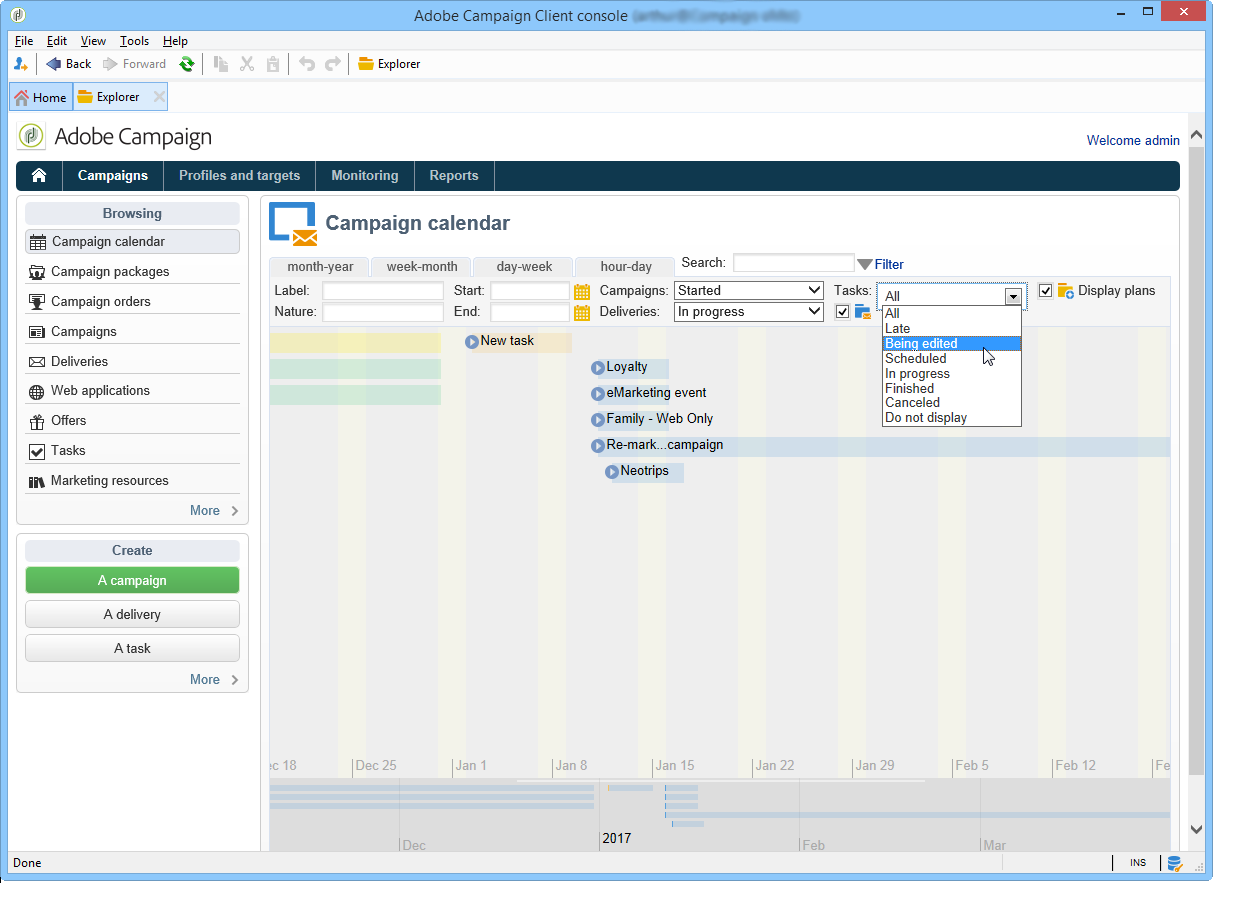Image resolution: width=1238 pixels, height=913 pixels.
Task: Click the user connection icon in toolbar
Action: click(20, 64)
